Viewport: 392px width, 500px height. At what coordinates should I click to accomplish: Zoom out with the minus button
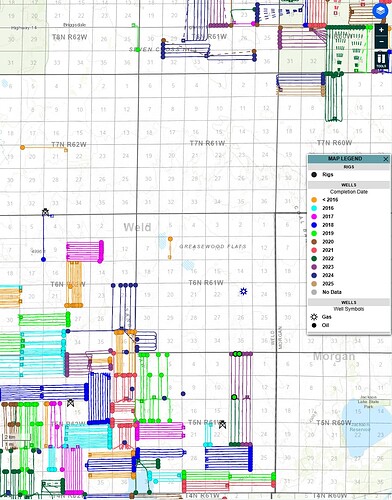point(381,42)
